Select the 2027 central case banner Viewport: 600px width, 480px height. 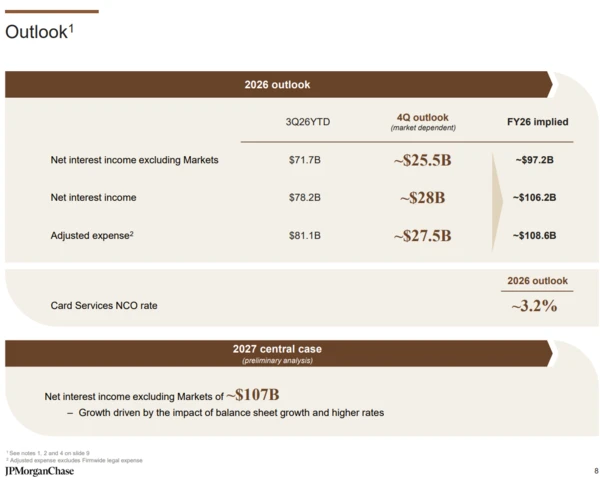pyautogui.click(x=279, y=353)
